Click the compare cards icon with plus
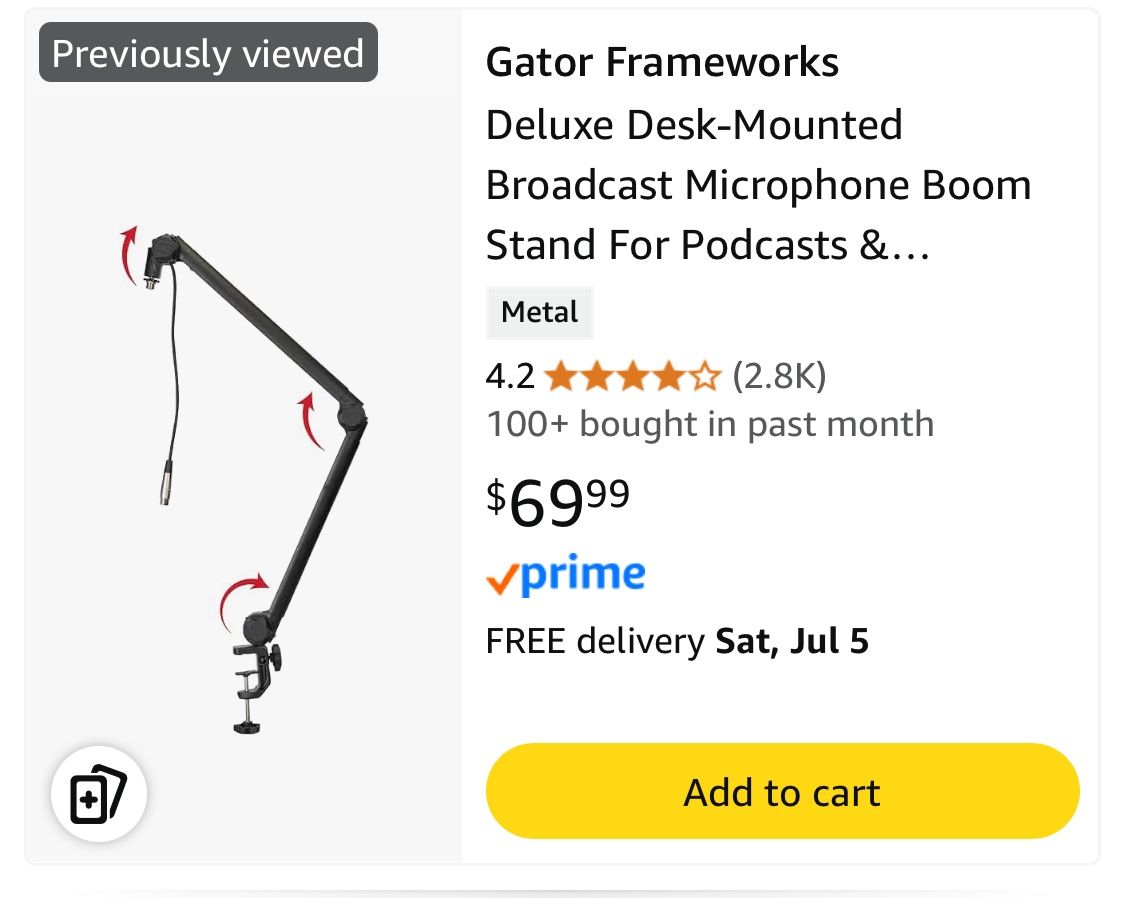The height and width of the screenshot is (898, 1125). tap(99, 796)
